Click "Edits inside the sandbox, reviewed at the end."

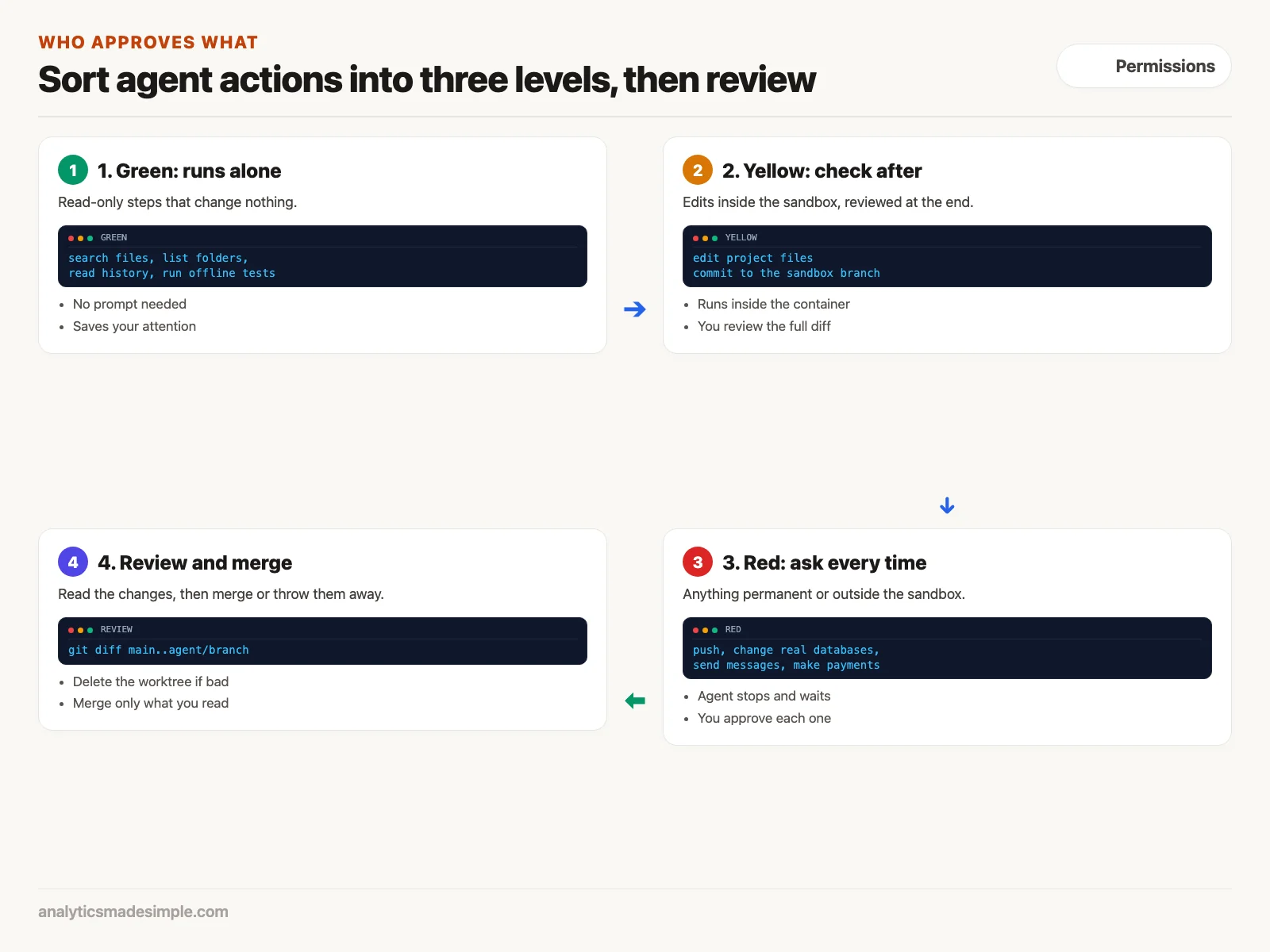pyautogui.click(x=828, y=202)
